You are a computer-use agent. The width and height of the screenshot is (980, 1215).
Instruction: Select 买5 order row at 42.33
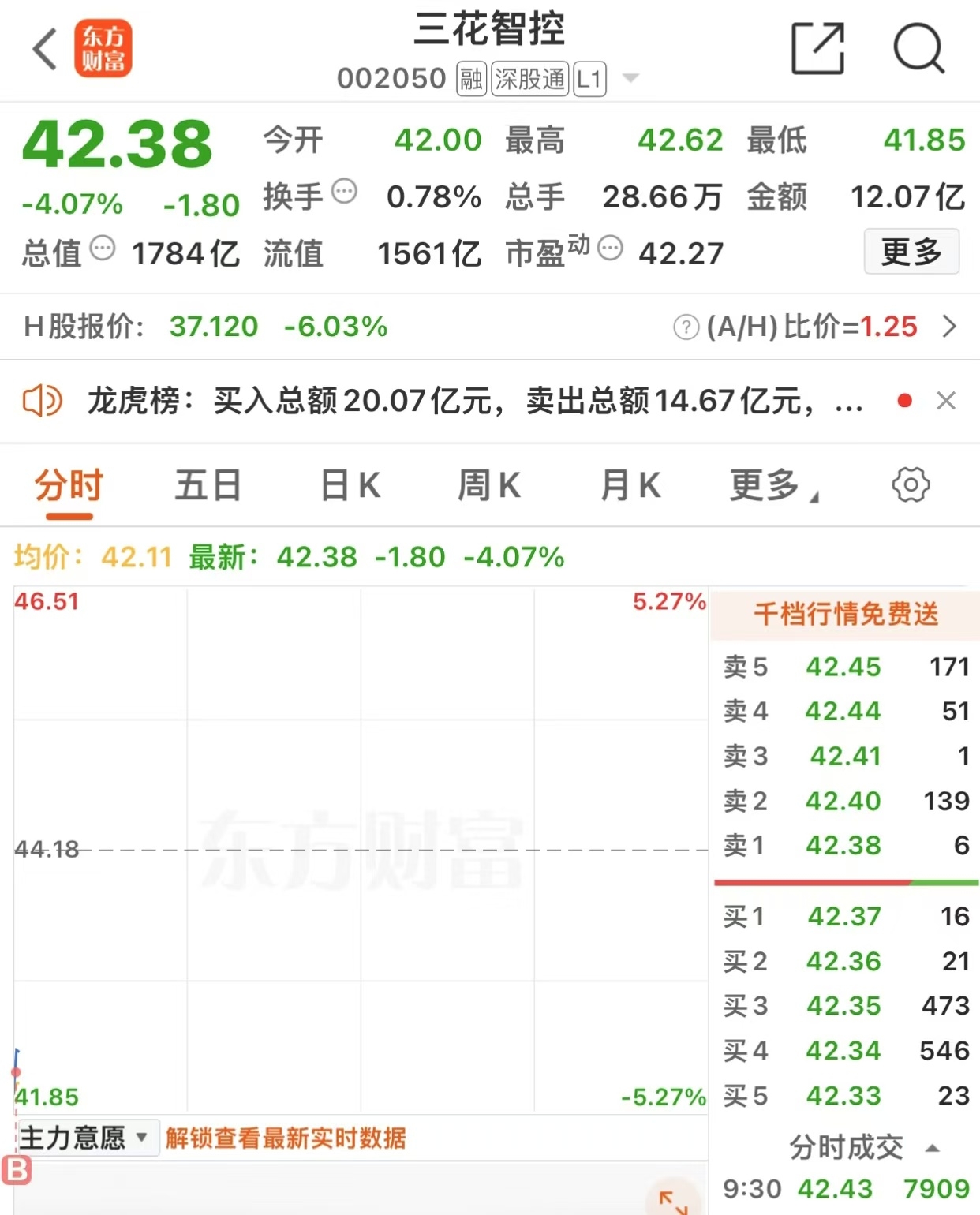point(846,1096)
